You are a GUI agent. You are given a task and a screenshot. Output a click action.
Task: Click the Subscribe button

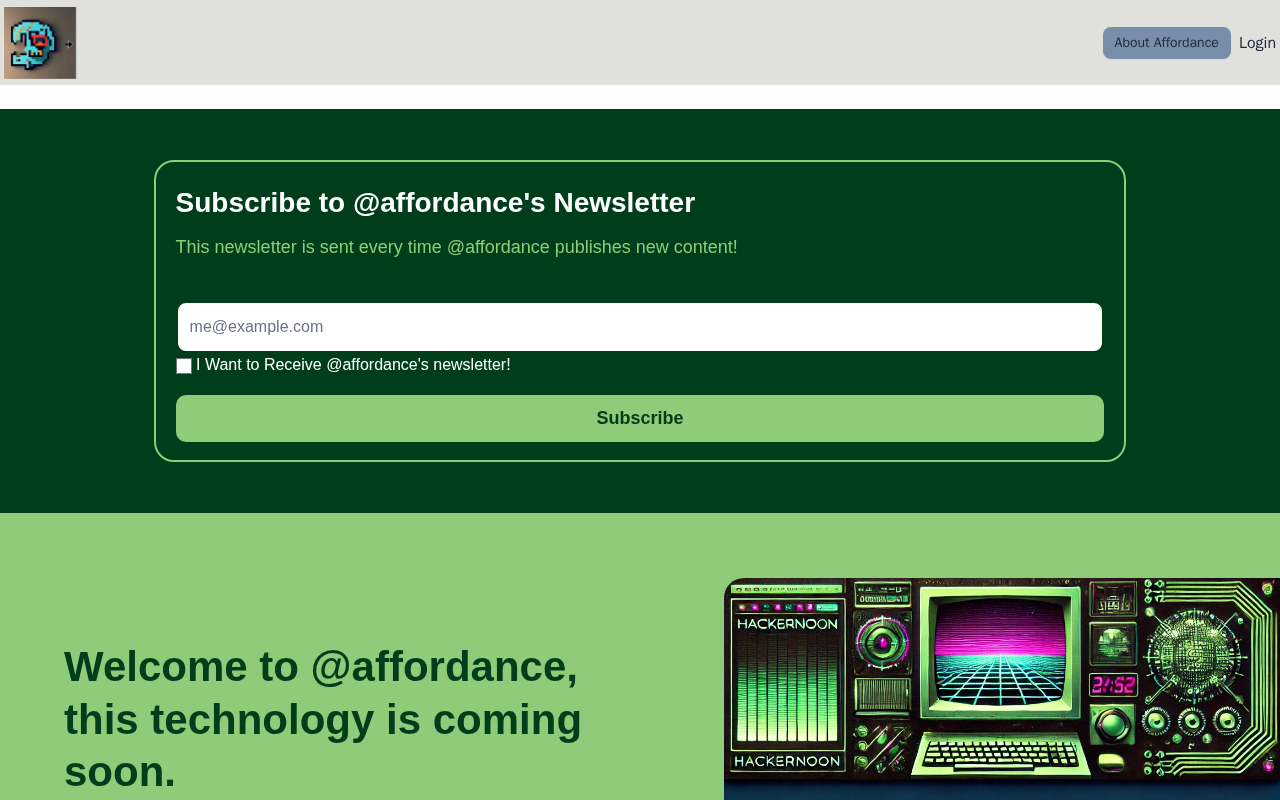(x=640, y=418)
